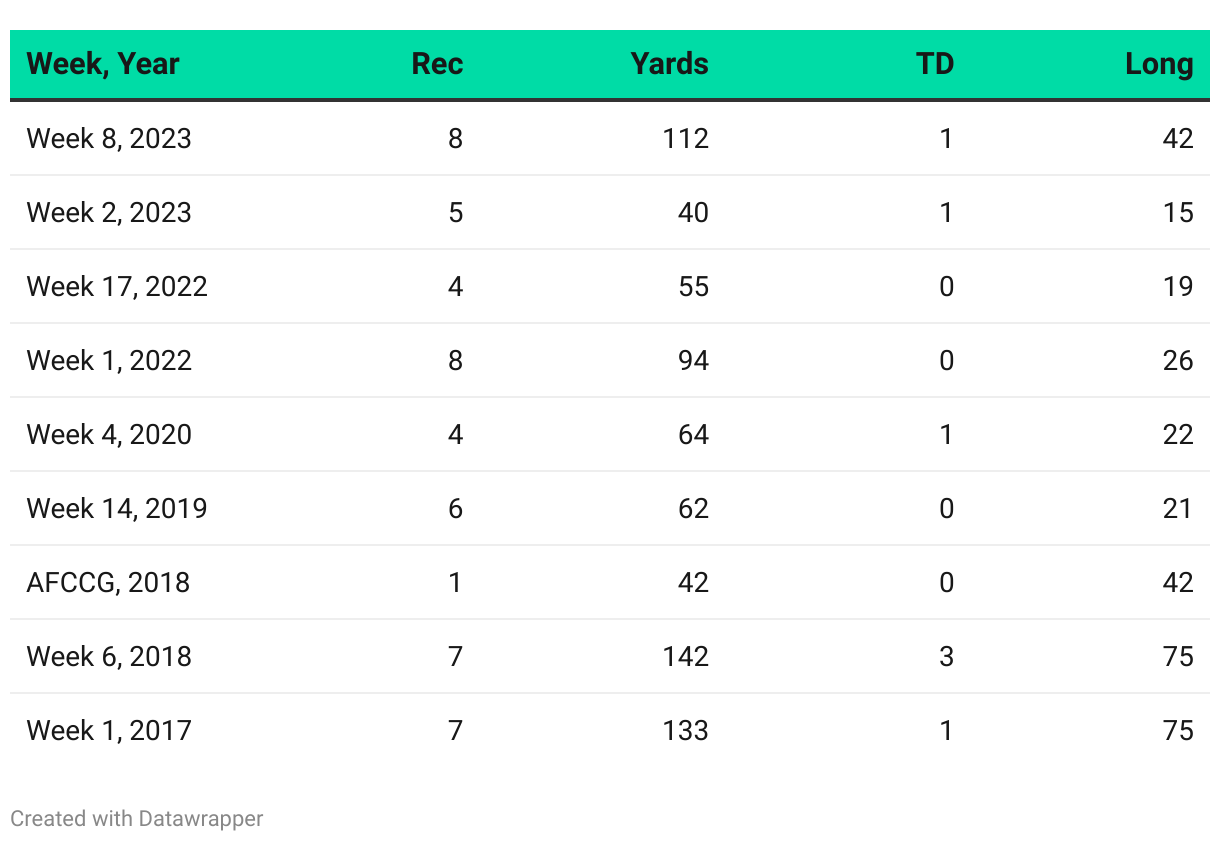This screenshot has width=1220, height=842.
Task: Select the TD column header
Action: tap(935, 64)
